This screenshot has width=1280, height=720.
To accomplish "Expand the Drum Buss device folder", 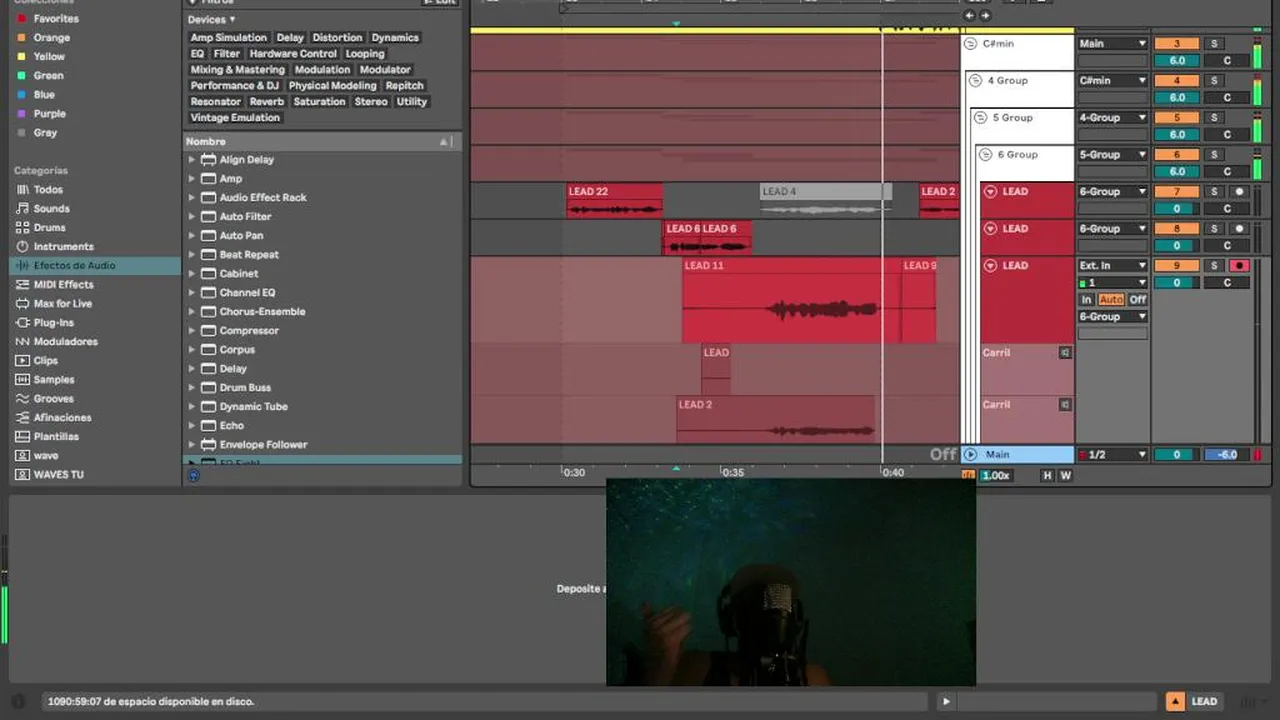I will [192, 387].
